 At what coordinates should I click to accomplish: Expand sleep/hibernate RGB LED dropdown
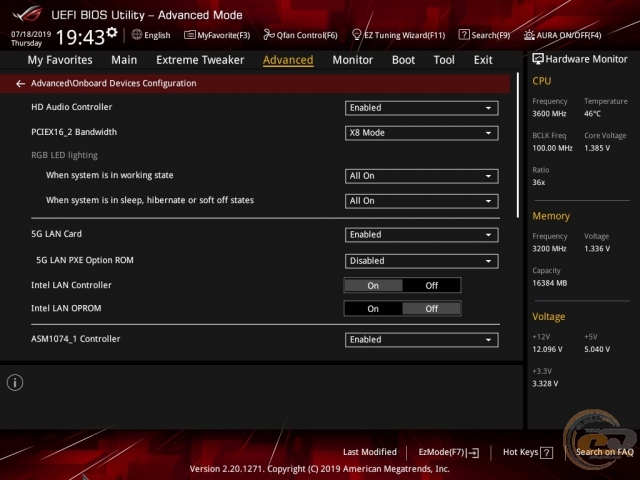[x=422, y=201]
